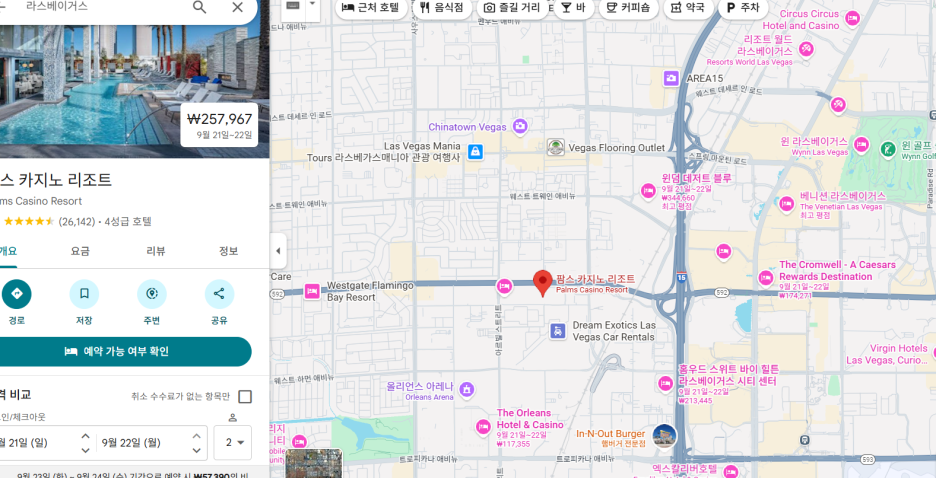936x478 pixels.
Task: Open directions with the 경로 icon
Action: [16, 294]
